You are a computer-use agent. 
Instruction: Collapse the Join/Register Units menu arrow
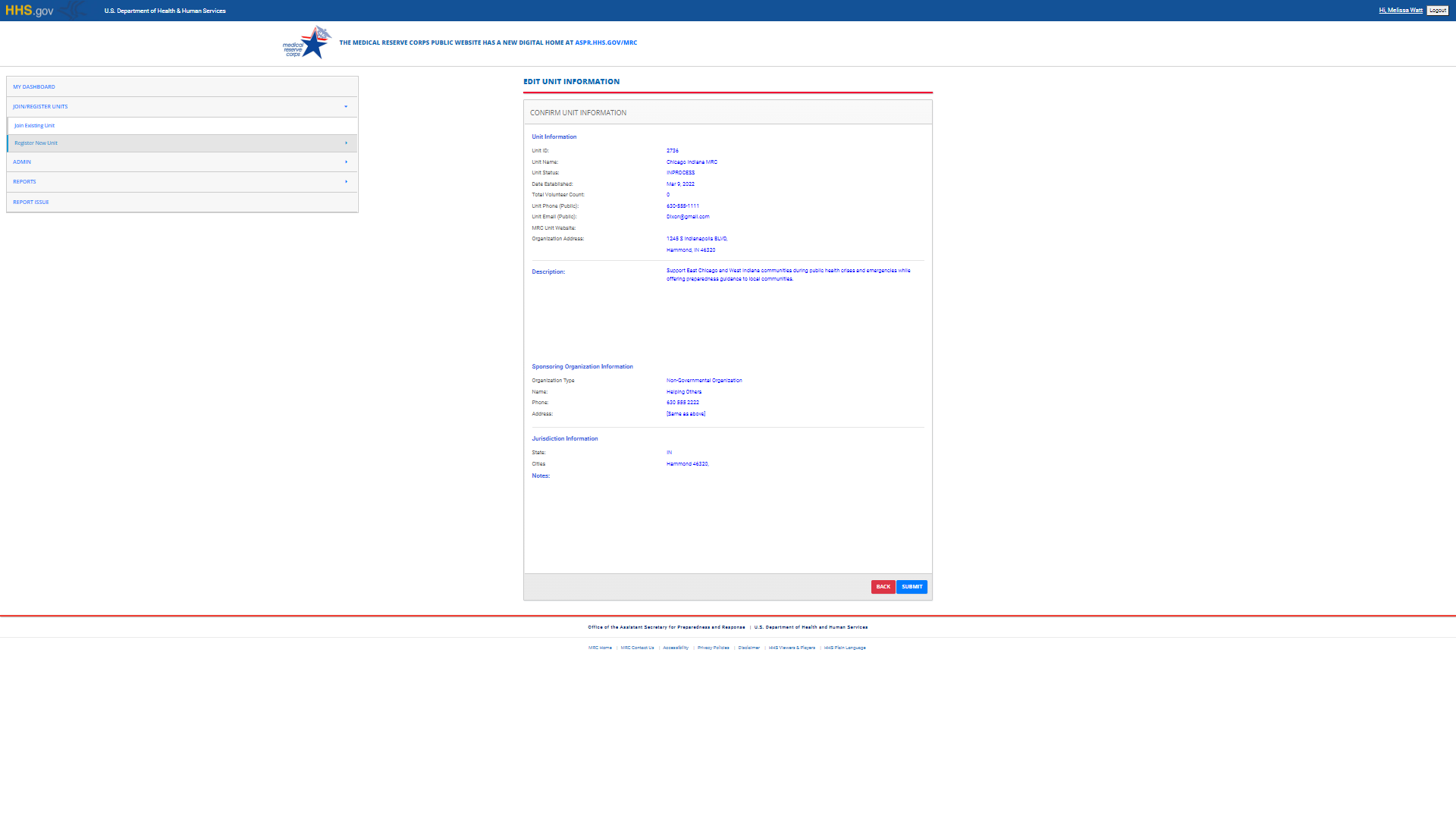346,107
